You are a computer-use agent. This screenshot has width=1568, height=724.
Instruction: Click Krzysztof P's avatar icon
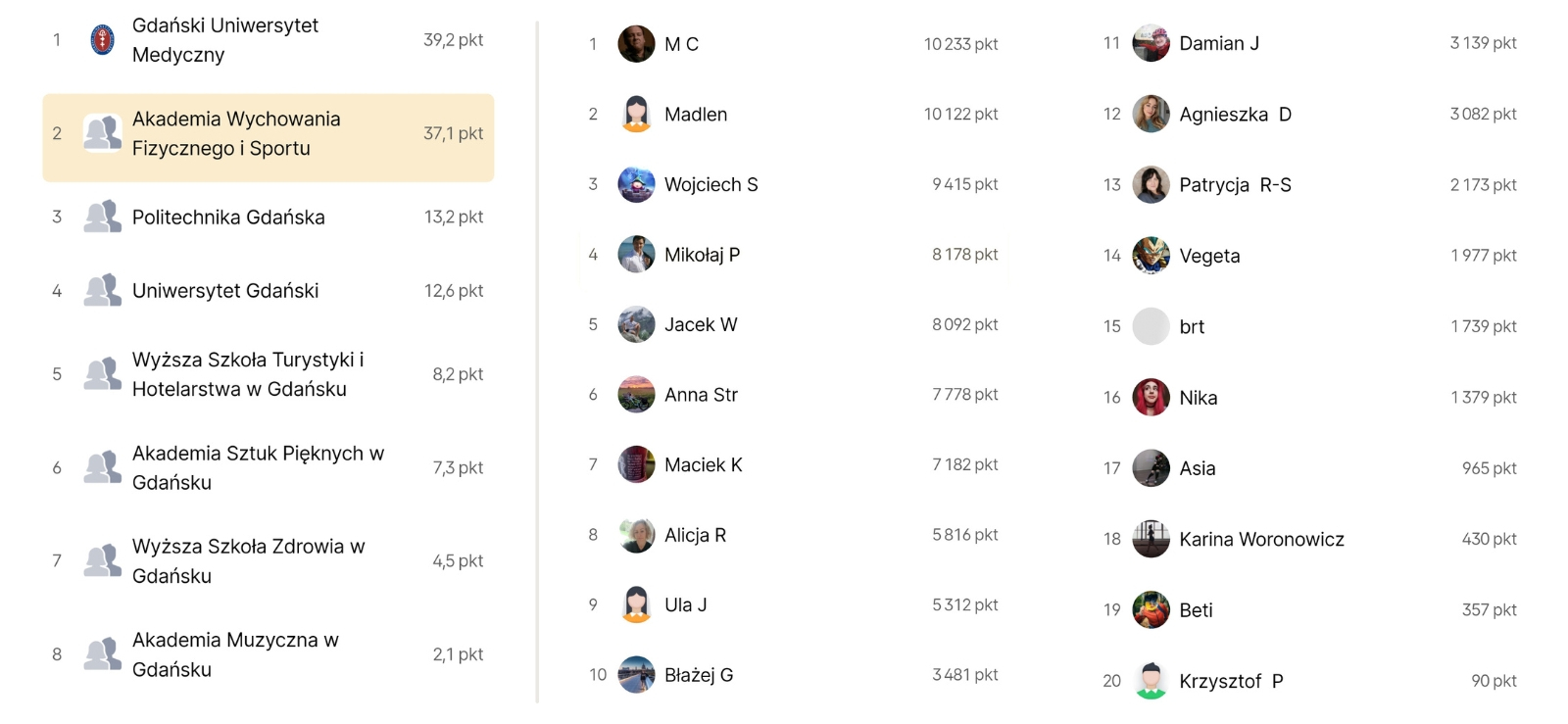point(1151,681)
